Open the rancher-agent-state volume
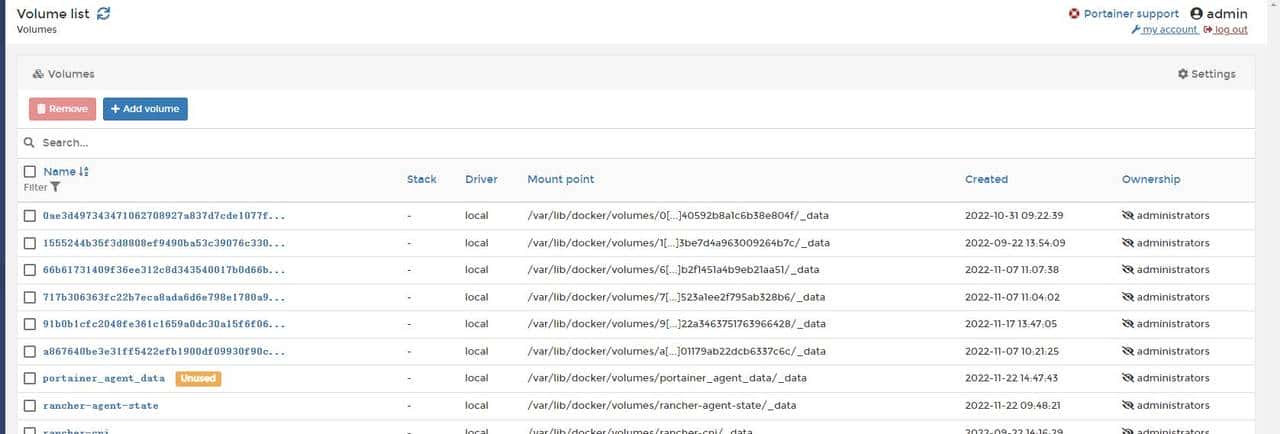Viewport: 1280px width, 434px height. [x=101, y=406]
